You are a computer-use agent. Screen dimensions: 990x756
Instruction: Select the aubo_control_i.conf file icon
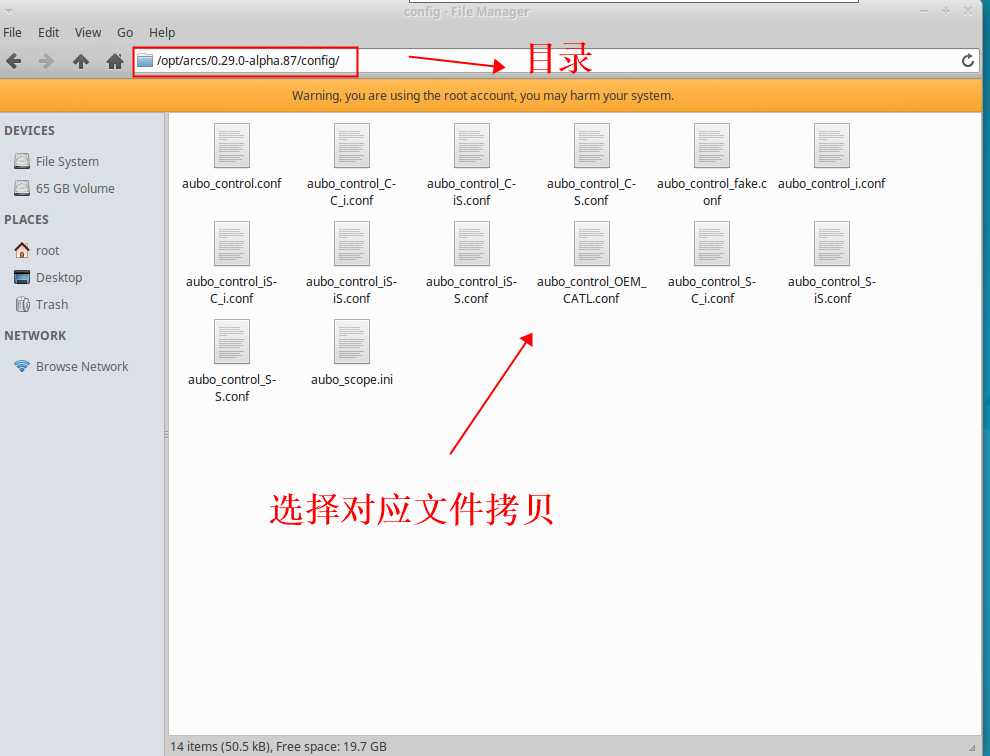click(x=832, y=145)
